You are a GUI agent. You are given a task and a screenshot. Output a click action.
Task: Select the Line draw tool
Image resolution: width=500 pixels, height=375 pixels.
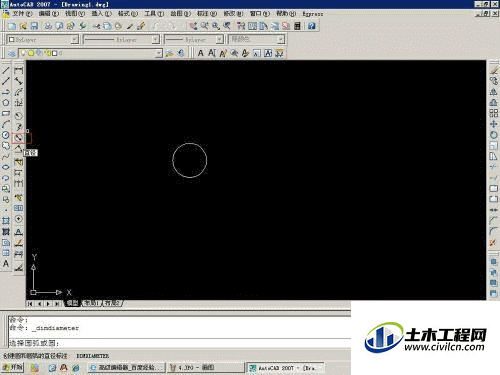point(6,70)
